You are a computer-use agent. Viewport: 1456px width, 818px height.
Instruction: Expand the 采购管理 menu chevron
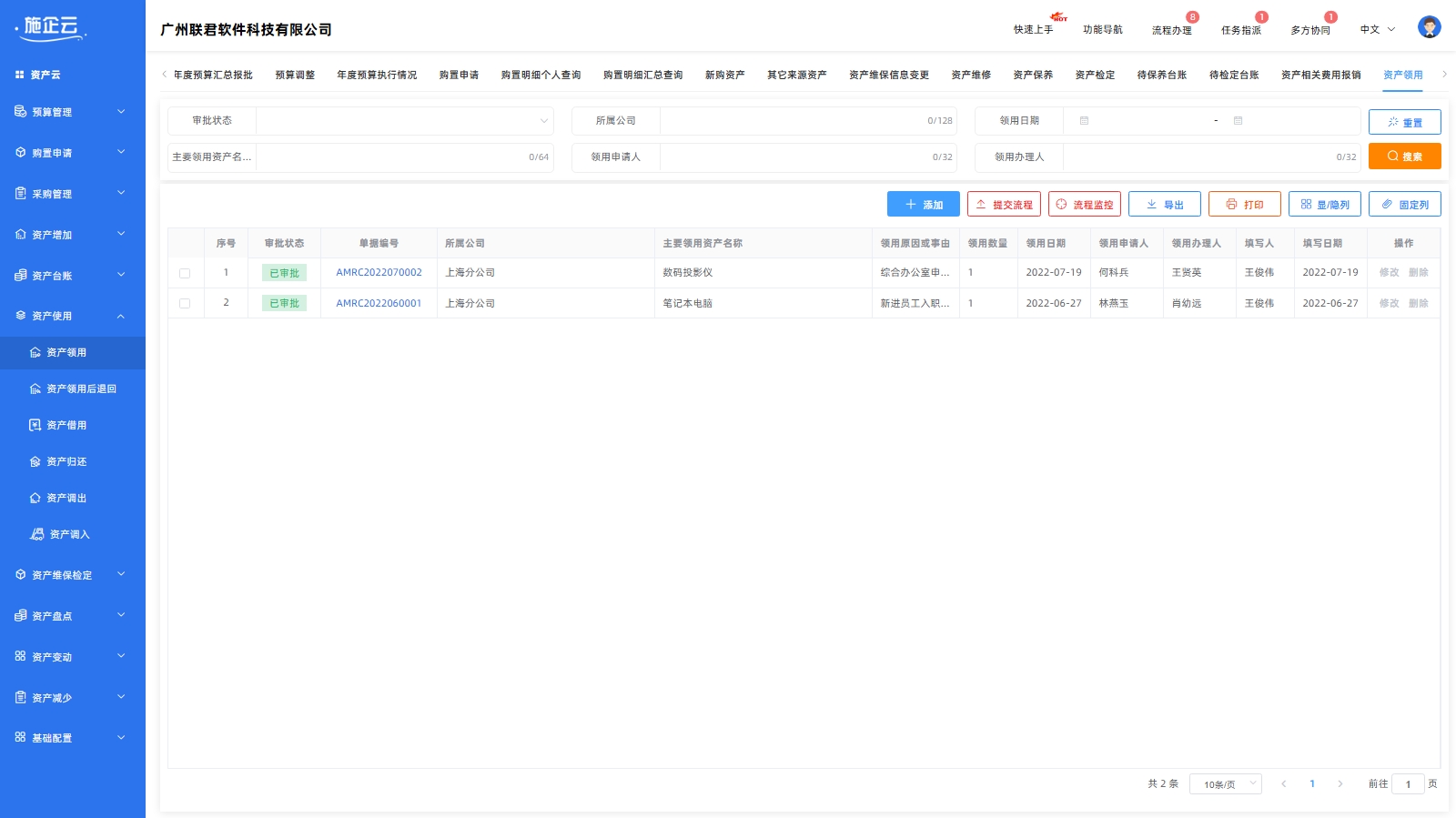121,193
